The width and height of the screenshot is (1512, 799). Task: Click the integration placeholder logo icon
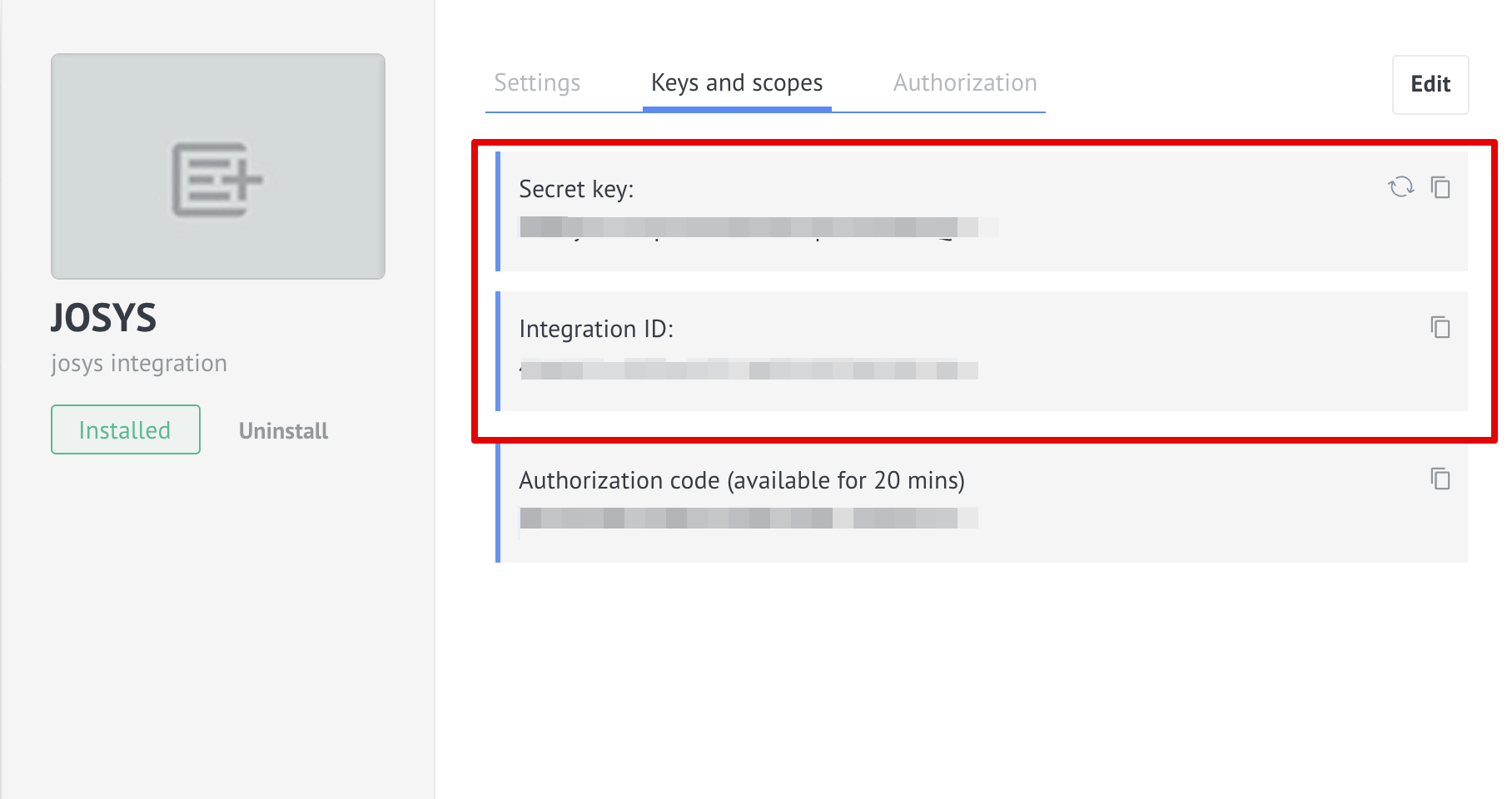click(216, 179)
